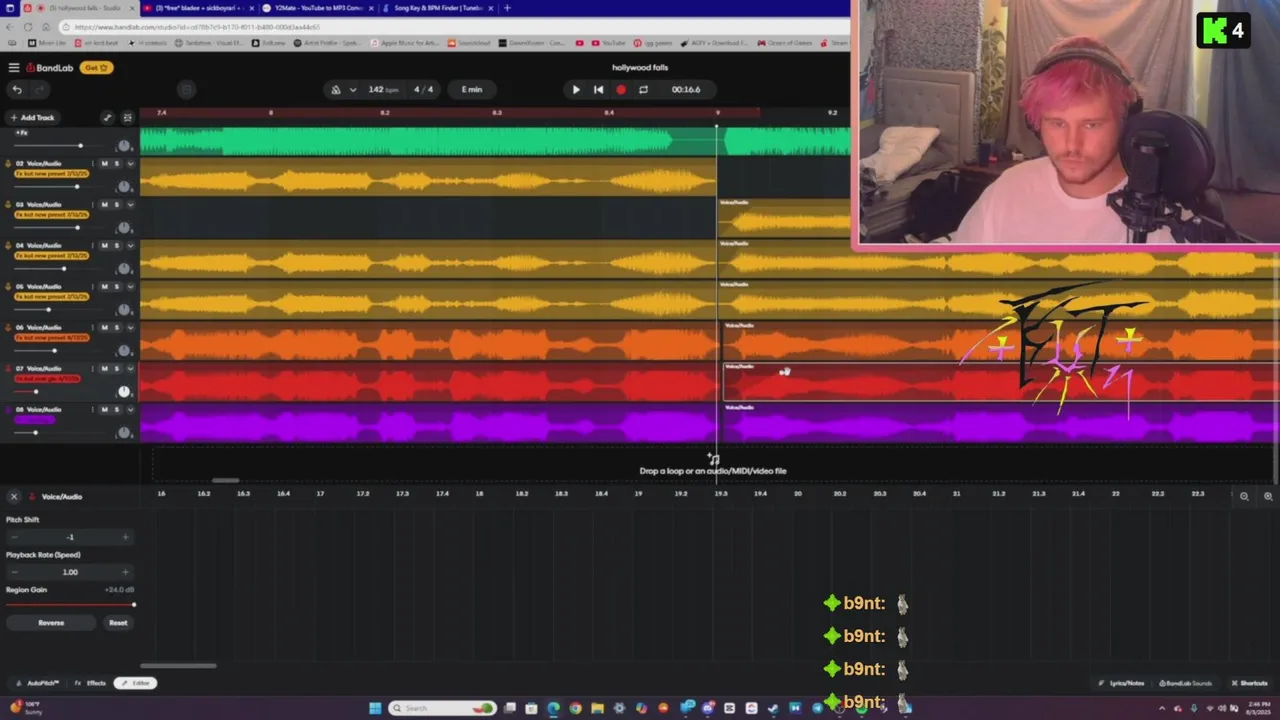The height and width of the screenshot is (720, 1280).
Task: Solo track 02 Voice/Audio
Action: (116, 163)
